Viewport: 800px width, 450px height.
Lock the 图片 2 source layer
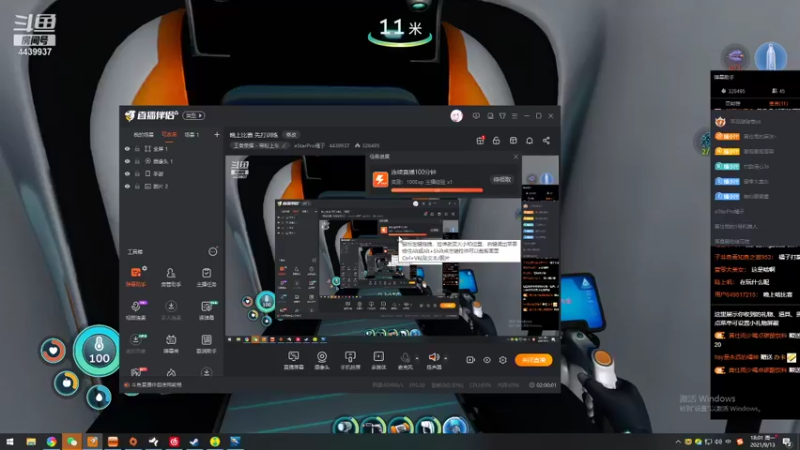click(x=137, y=186)
